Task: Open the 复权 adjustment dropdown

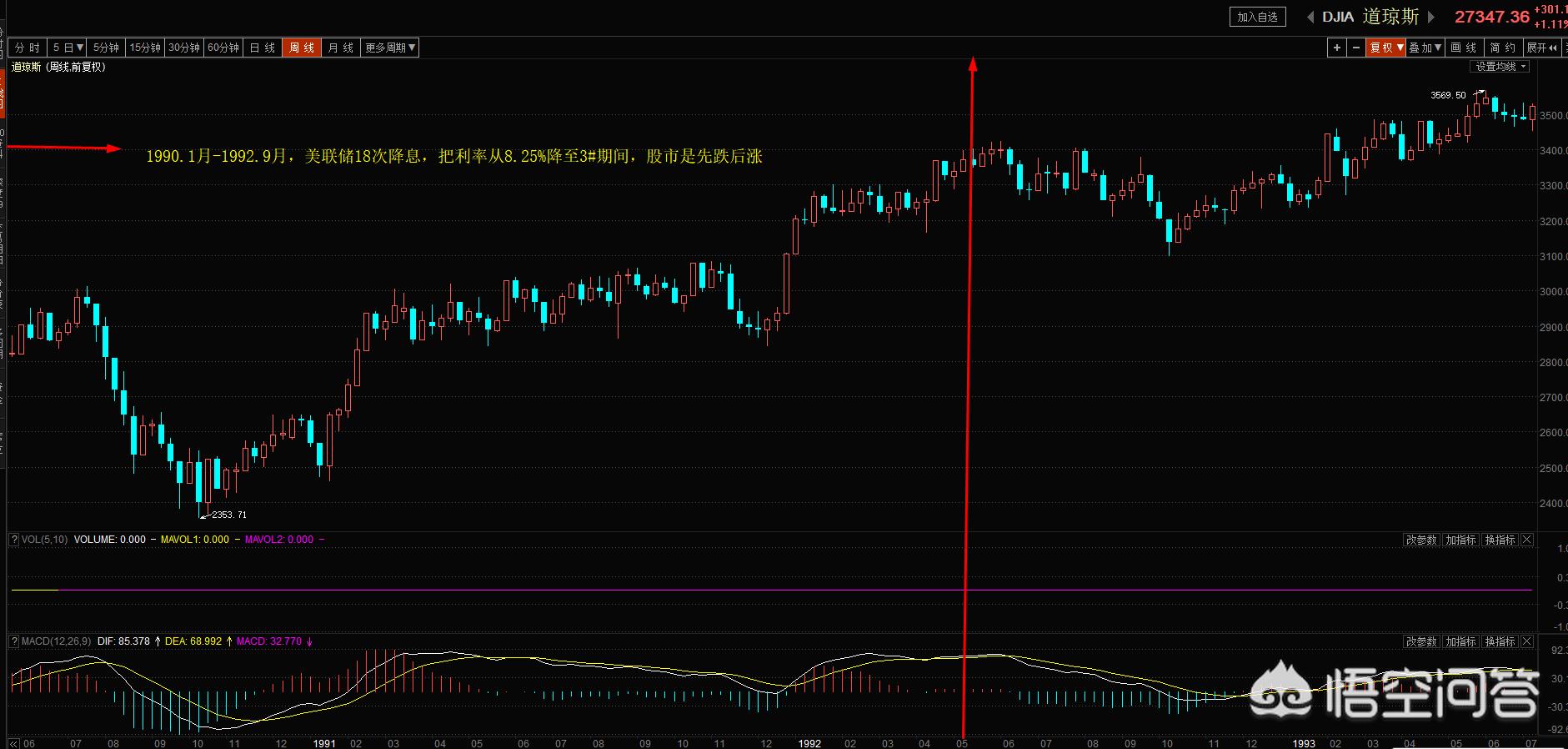Action: coord(1387,48)
